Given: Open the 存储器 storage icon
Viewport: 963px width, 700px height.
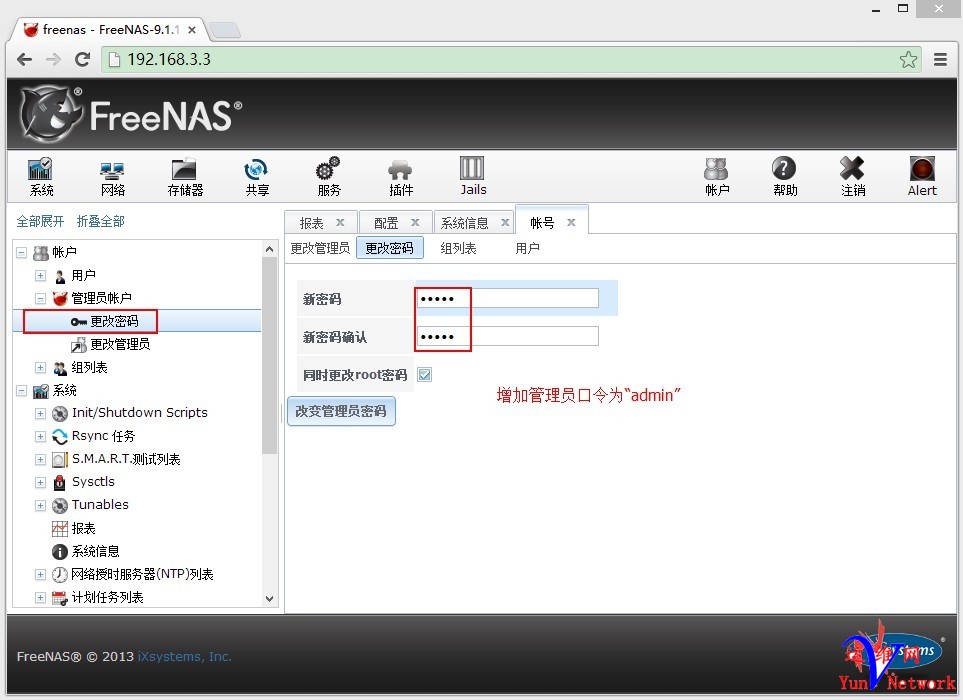Looking at the screenshot, I should pos(185,176).
